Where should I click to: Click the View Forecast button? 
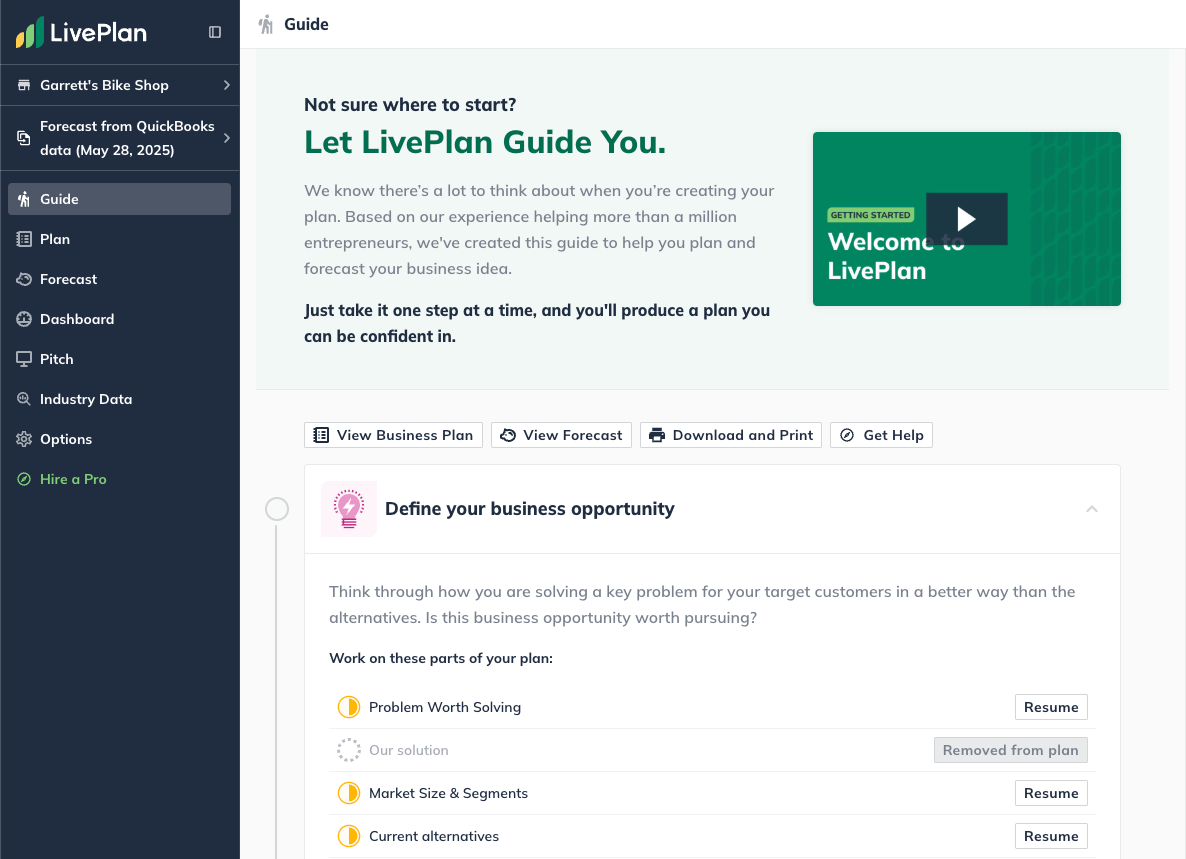pyautogui.click(x=561, y=435)
